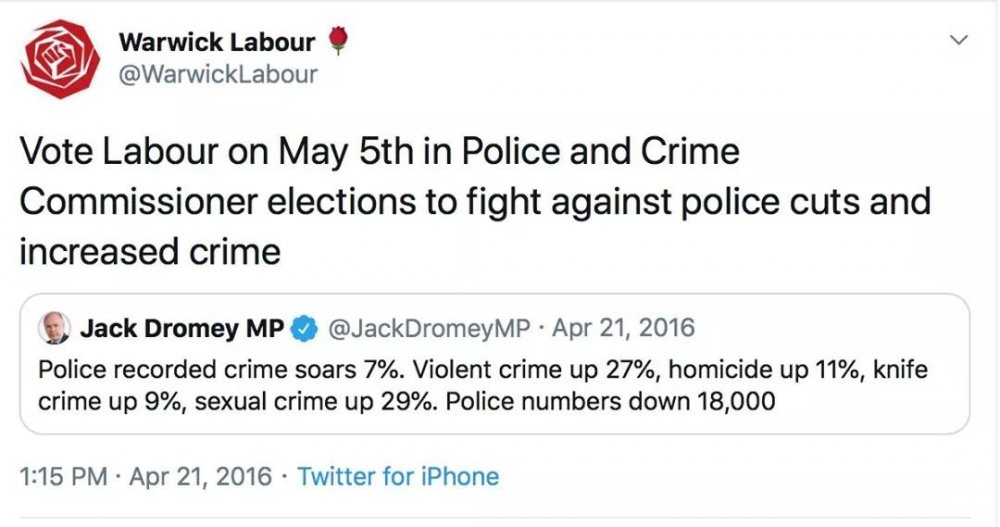Open the Twitter for iPhone link
Screen dimensions: 1000x527
coord(398,476)
